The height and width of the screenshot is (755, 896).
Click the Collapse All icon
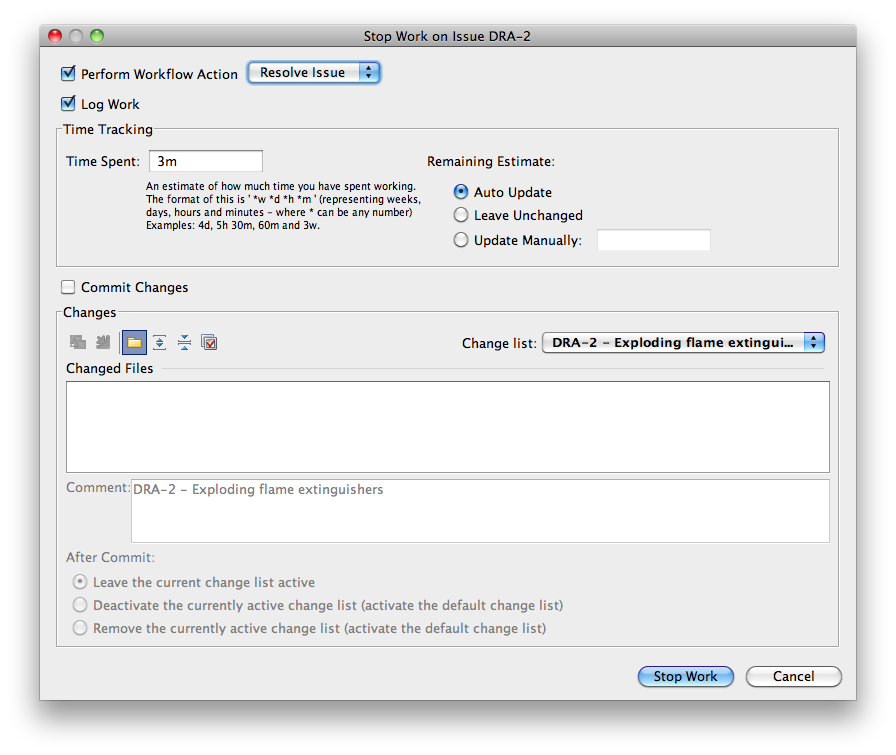[x=184, y=343]
